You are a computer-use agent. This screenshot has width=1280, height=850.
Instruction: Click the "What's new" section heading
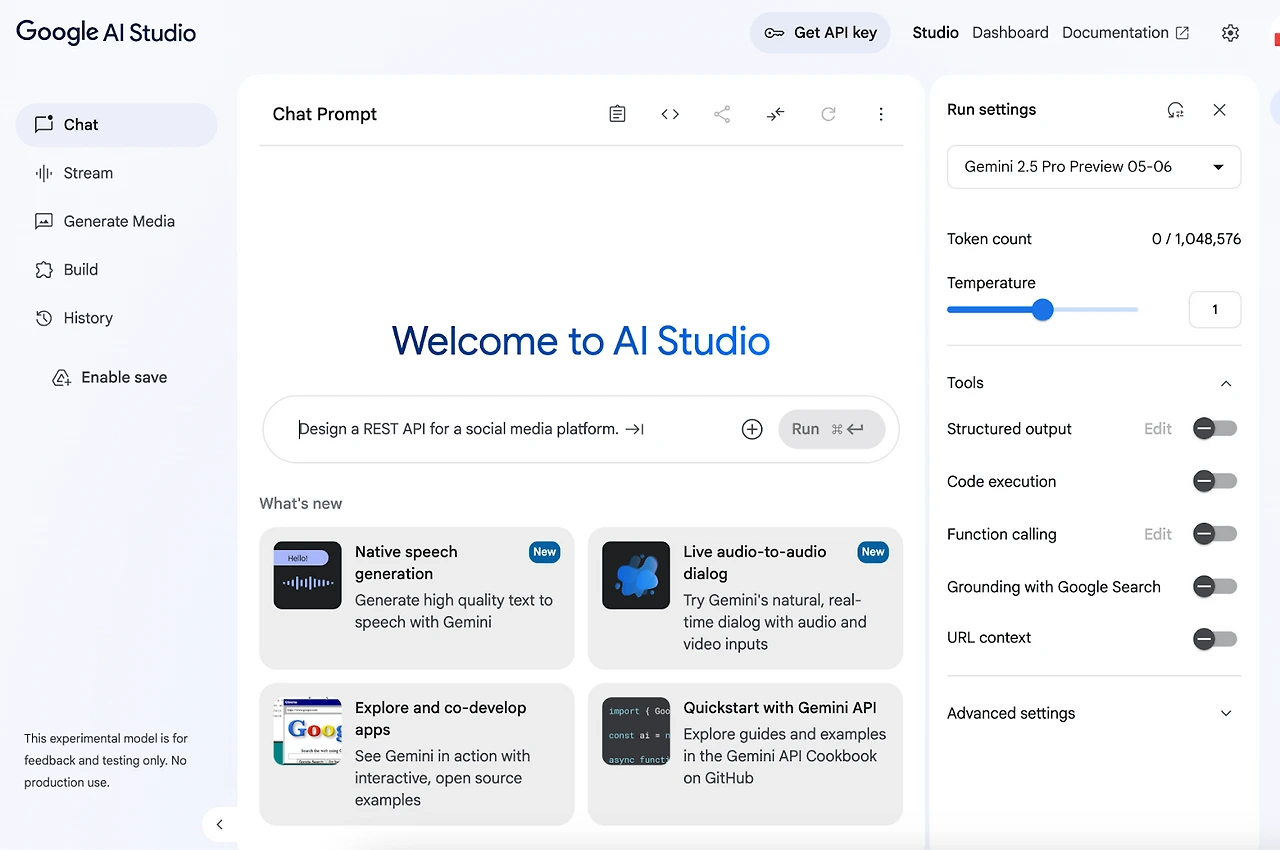click(301, 504)
